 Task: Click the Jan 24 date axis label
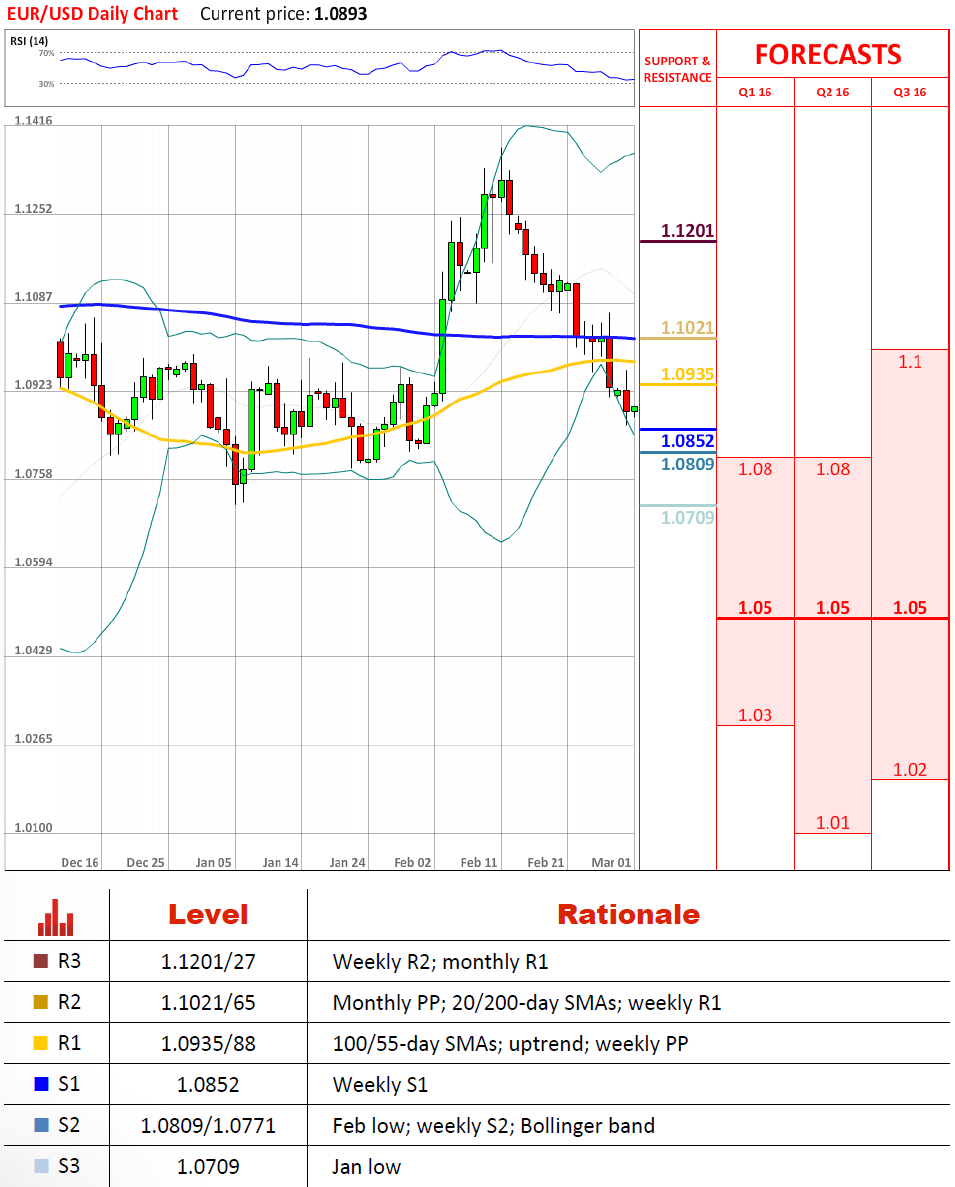point(347,862)
